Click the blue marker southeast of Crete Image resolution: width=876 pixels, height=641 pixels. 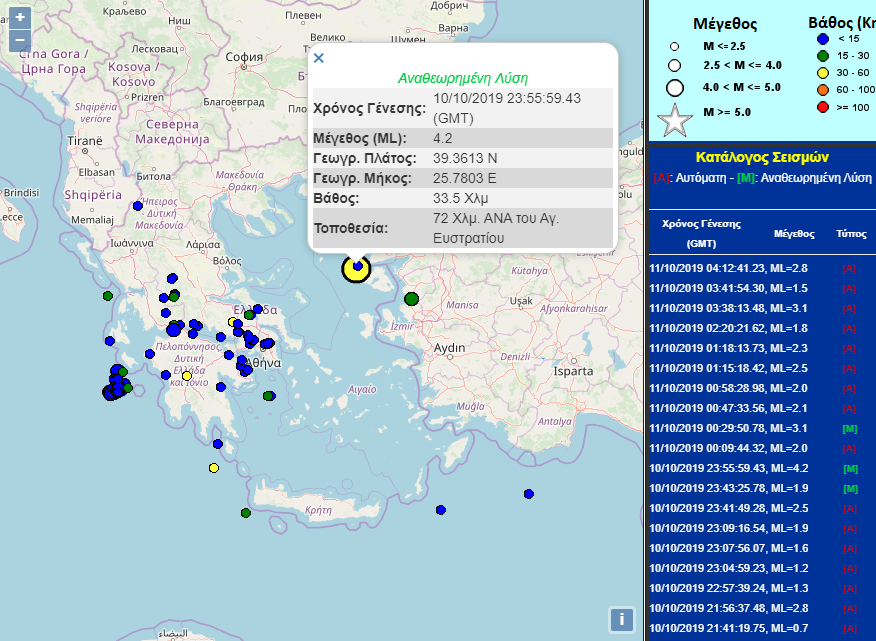point(528,493)
